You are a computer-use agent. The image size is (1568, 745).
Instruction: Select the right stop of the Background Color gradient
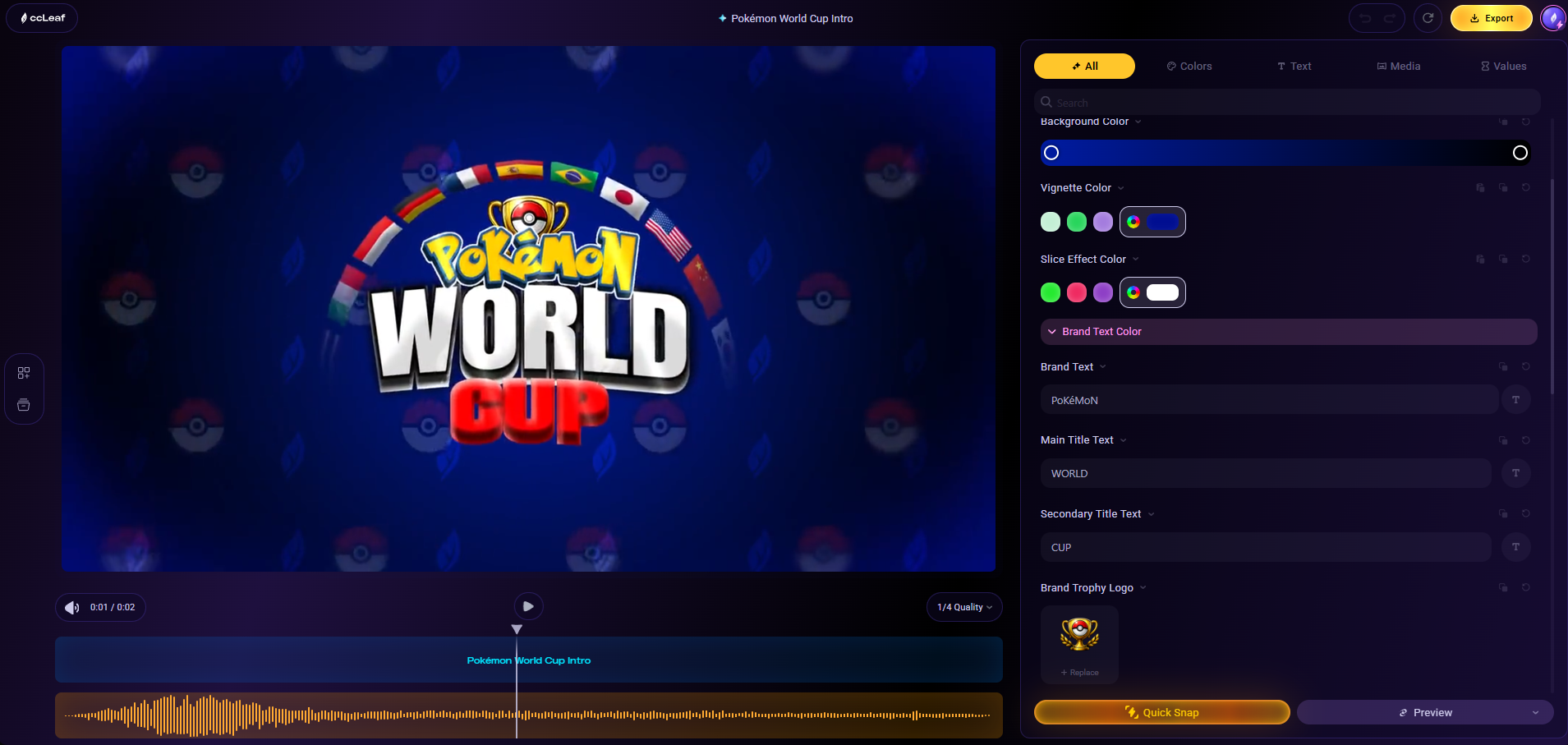point(1520,153)
